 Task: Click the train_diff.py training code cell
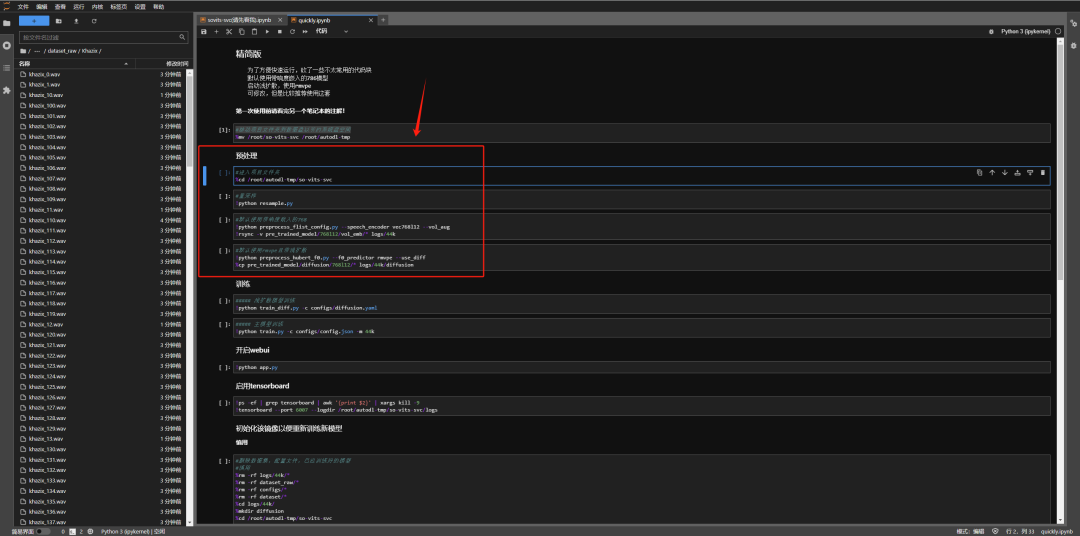click(x=641, y=304)
